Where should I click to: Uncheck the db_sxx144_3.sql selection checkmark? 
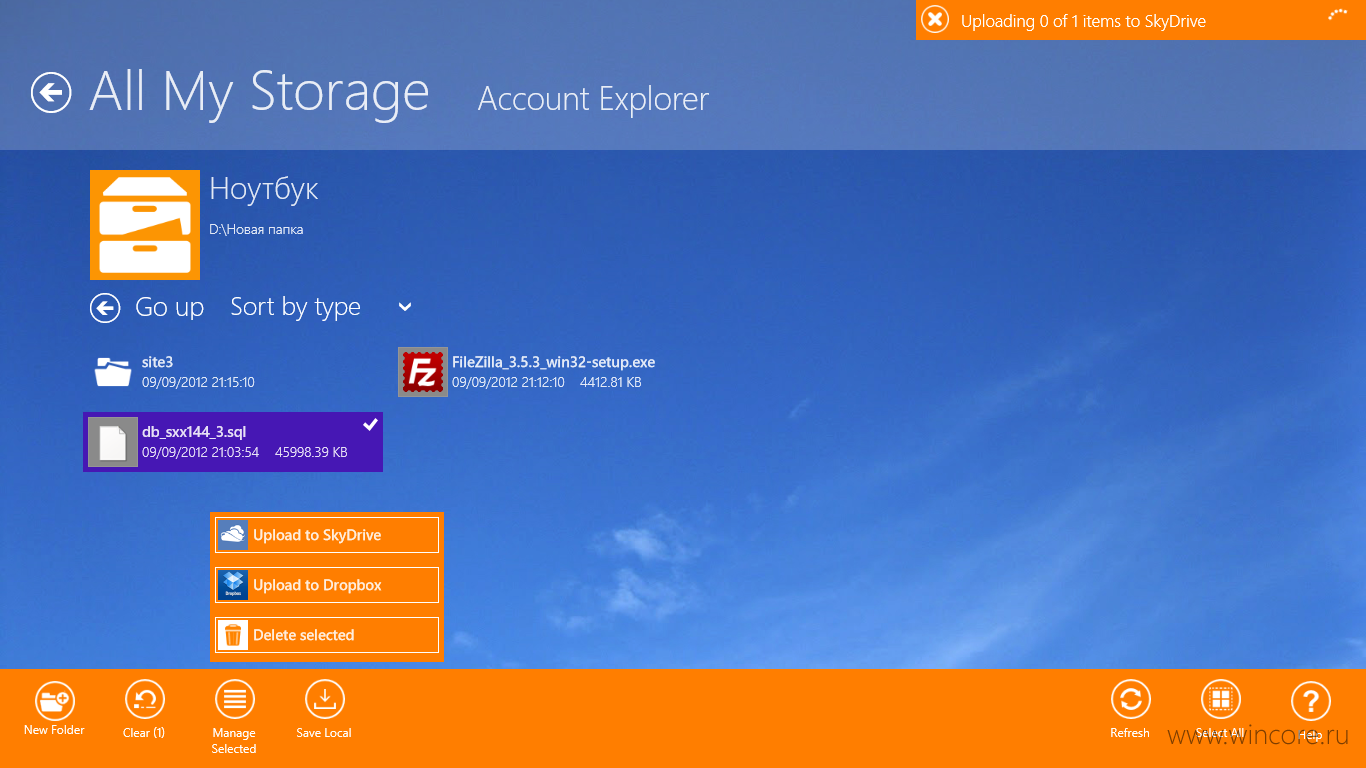point(370,425)
